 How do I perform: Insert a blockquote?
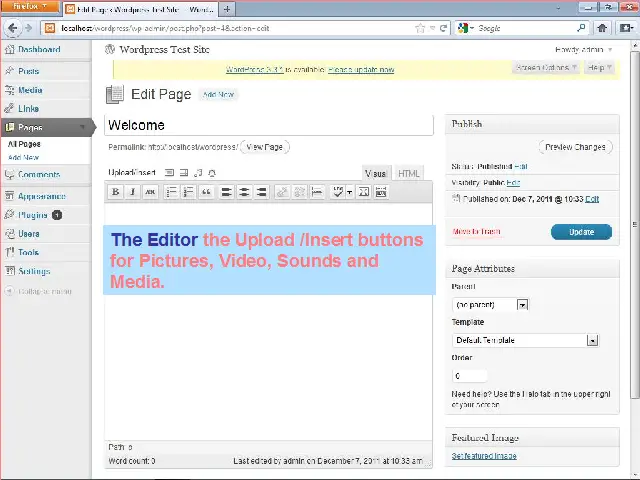(206, 192)
